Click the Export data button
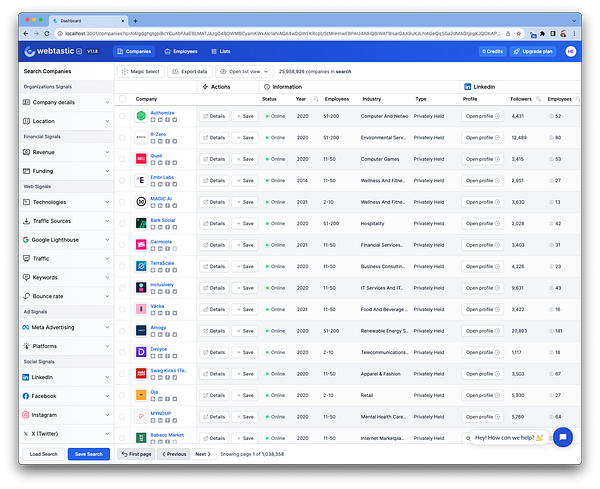Image resolution: width=600 pixels, height=489 pixels. pyautogui.click(x=190, y=72)
